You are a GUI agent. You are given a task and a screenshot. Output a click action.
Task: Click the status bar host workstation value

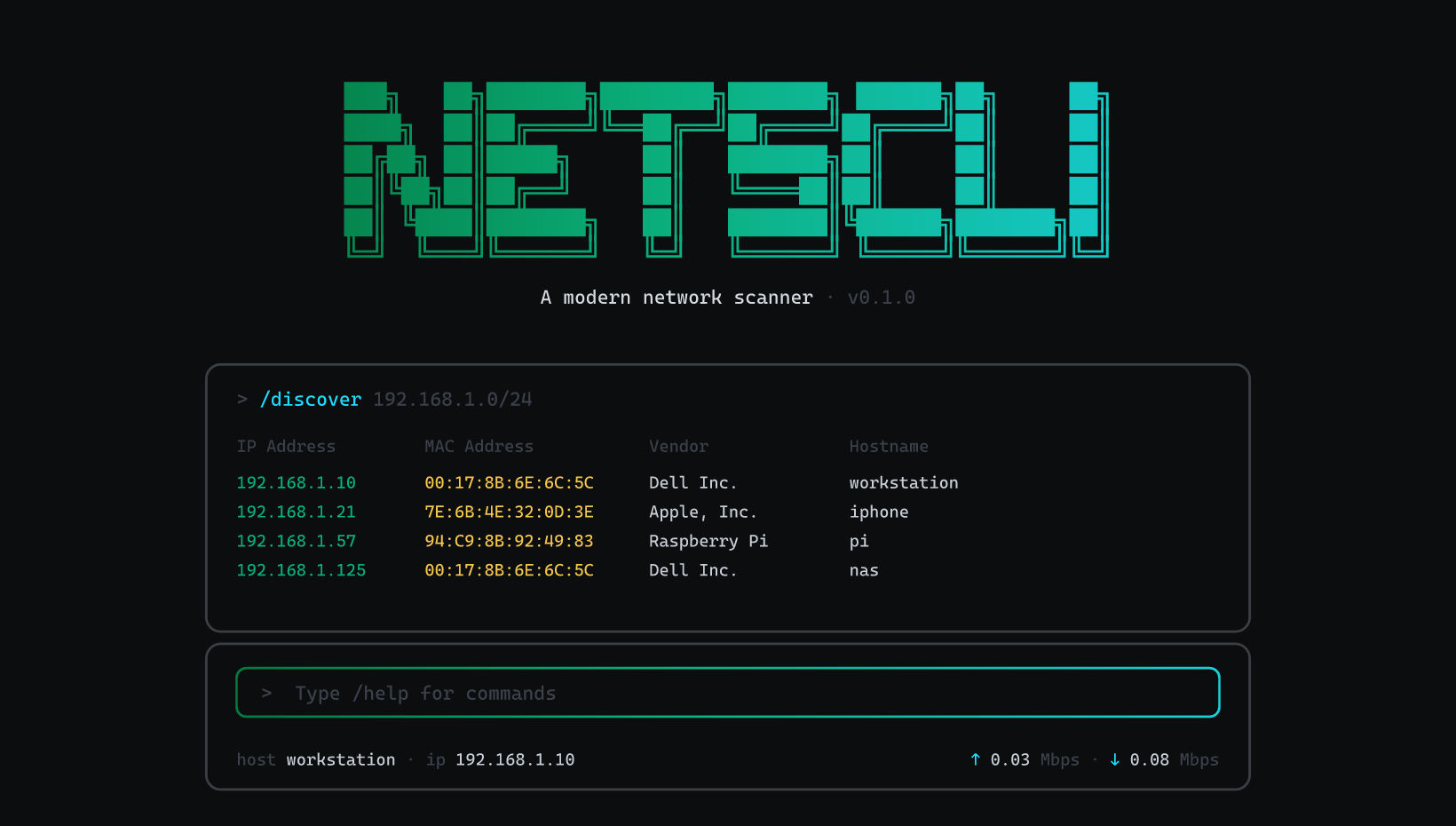click(341, 760)
